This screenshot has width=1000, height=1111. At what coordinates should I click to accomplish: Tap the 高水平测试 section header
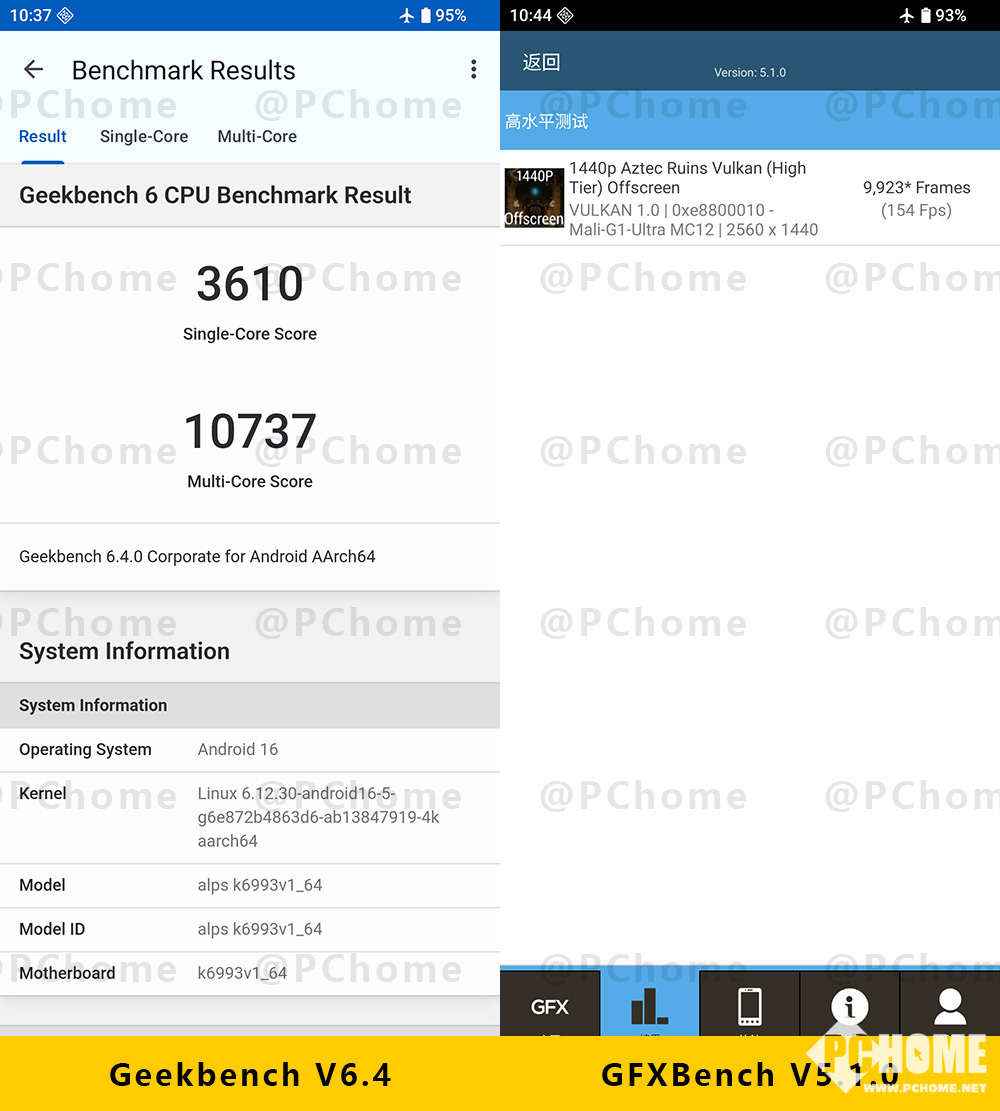547,122
